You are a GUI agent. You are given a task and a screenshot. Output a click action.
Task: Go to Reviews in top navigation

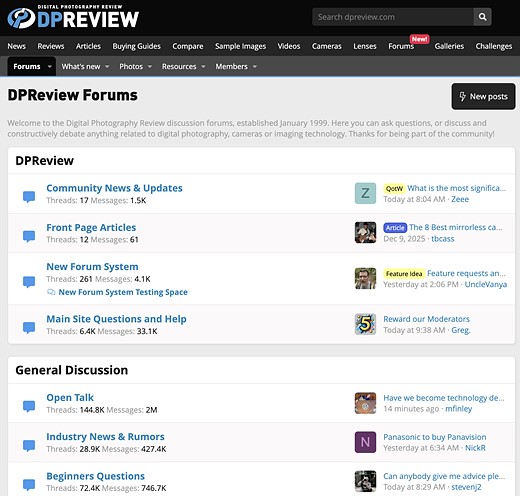(51, 46)
